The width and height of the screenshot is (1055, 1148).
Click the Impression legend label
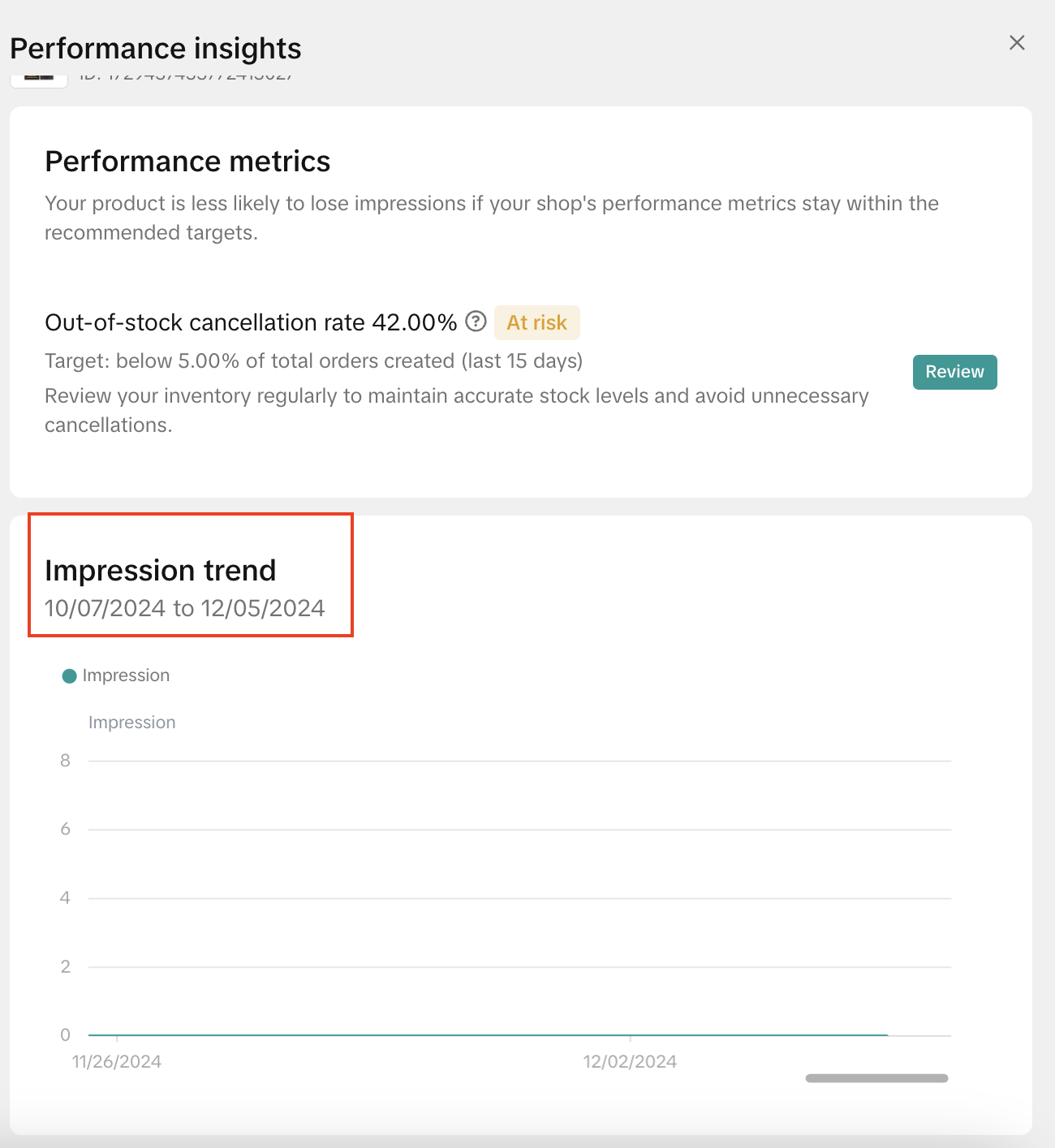(126, 675)
